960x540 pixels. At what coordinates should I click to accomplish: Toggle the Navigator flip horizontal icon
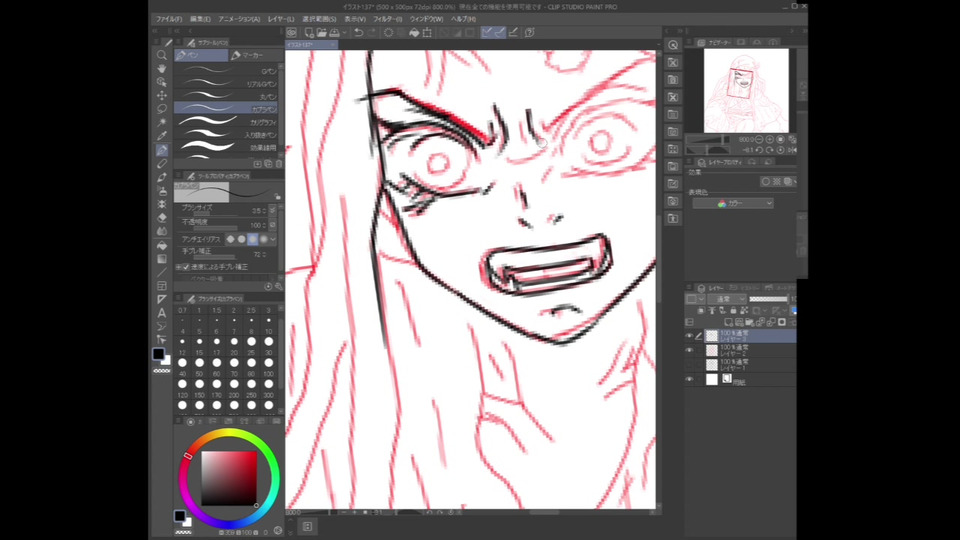793,150
